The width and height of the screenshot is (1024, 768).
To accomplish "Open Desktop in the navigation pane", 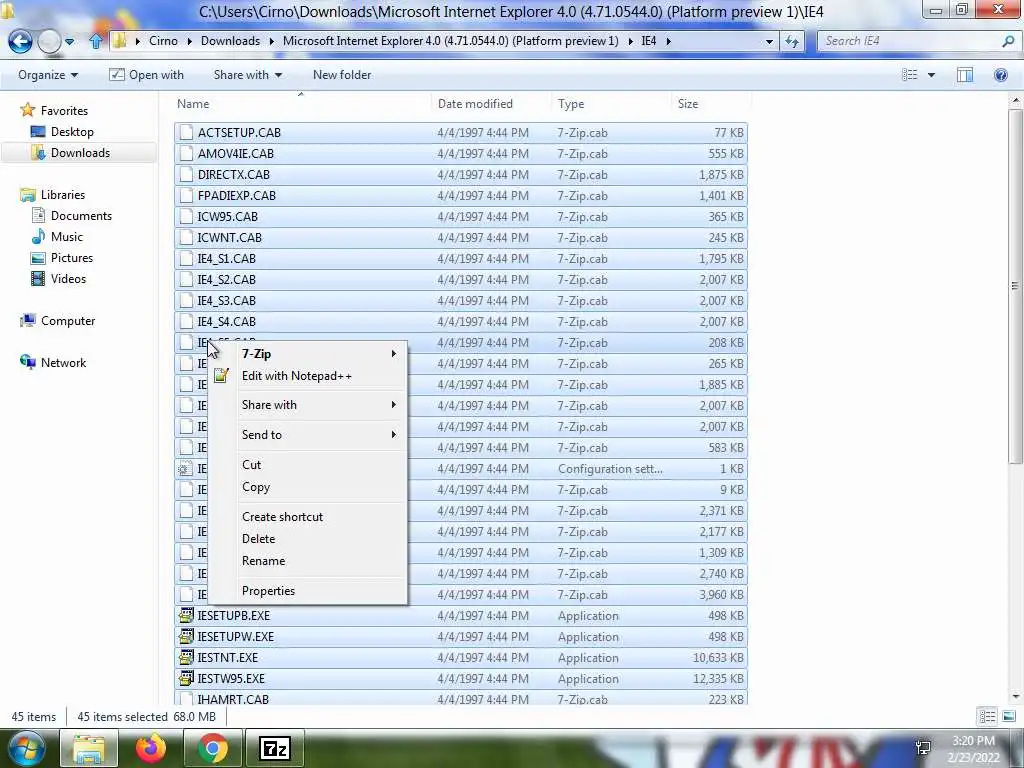I will point(72,132).
